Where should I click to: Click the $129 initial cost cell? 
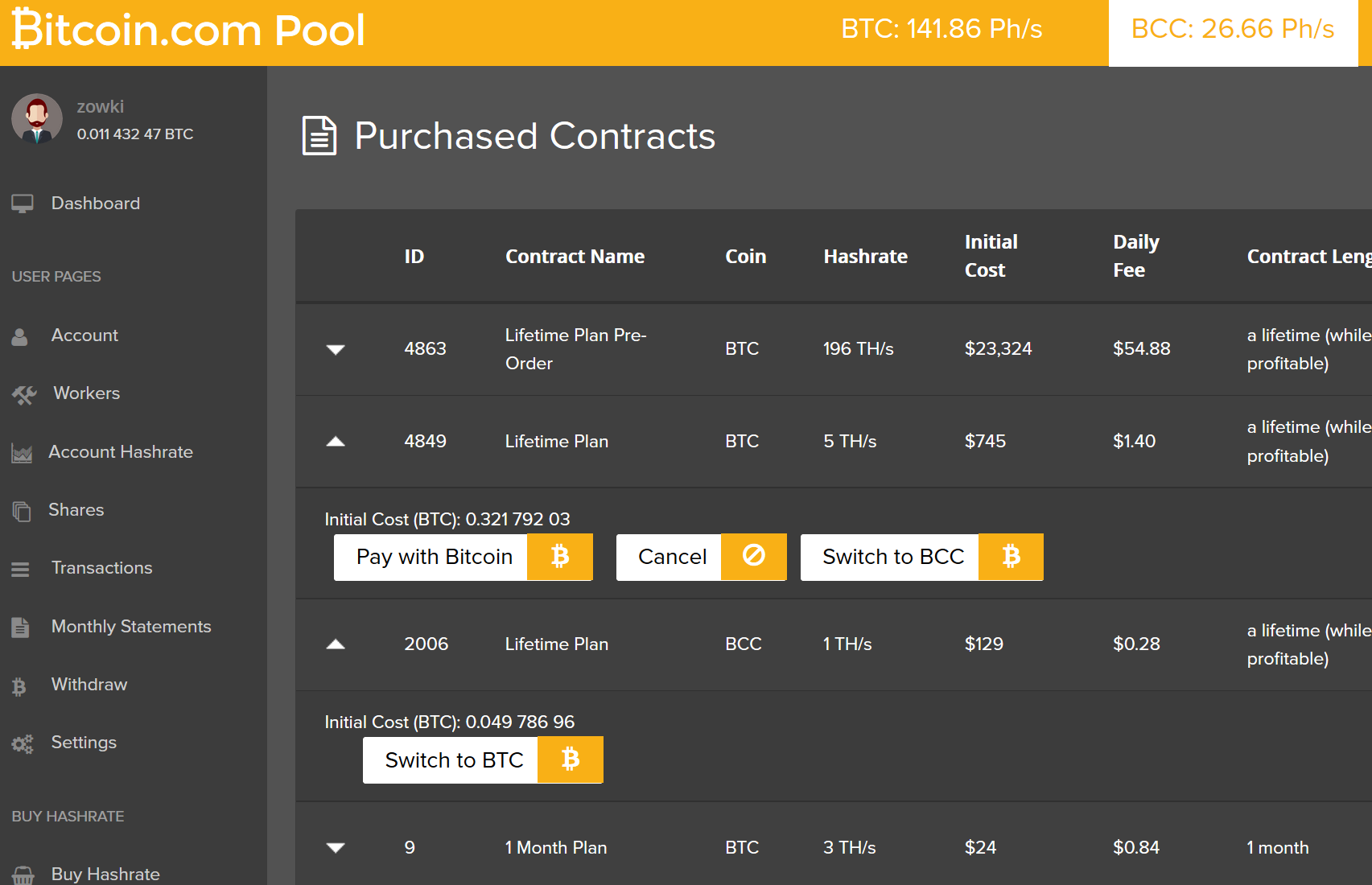pyautogui.click(x=984, y=644)
